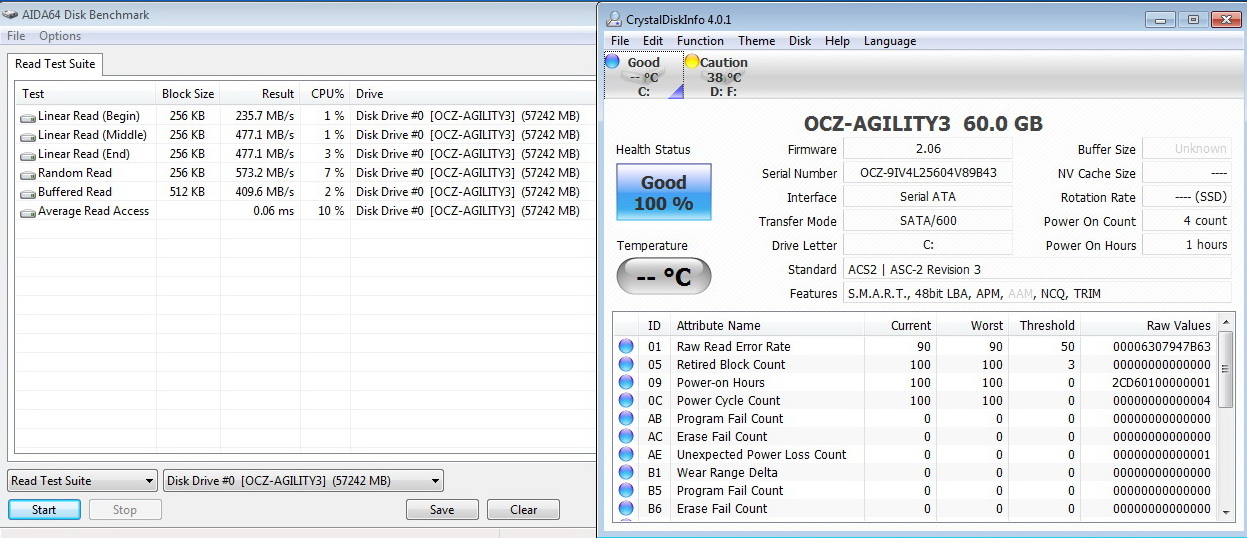Click the drive icon beside Linear Read (Begin)
Image resolution: width=1247 pixels, height=538 pixels.
28,117
